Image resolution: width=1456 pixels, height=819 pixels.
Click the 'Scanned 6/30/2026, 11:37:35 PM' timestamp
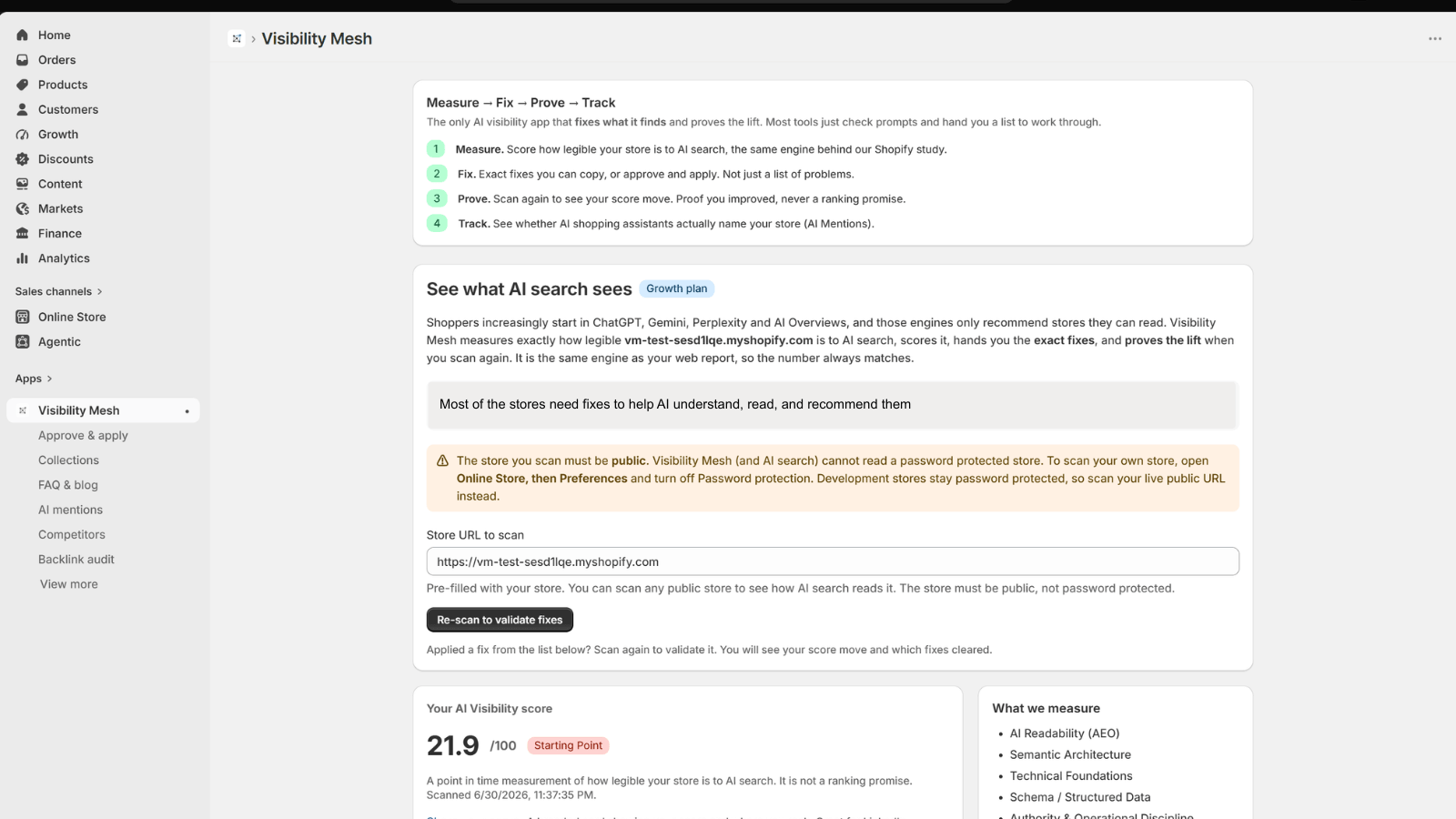510,795
